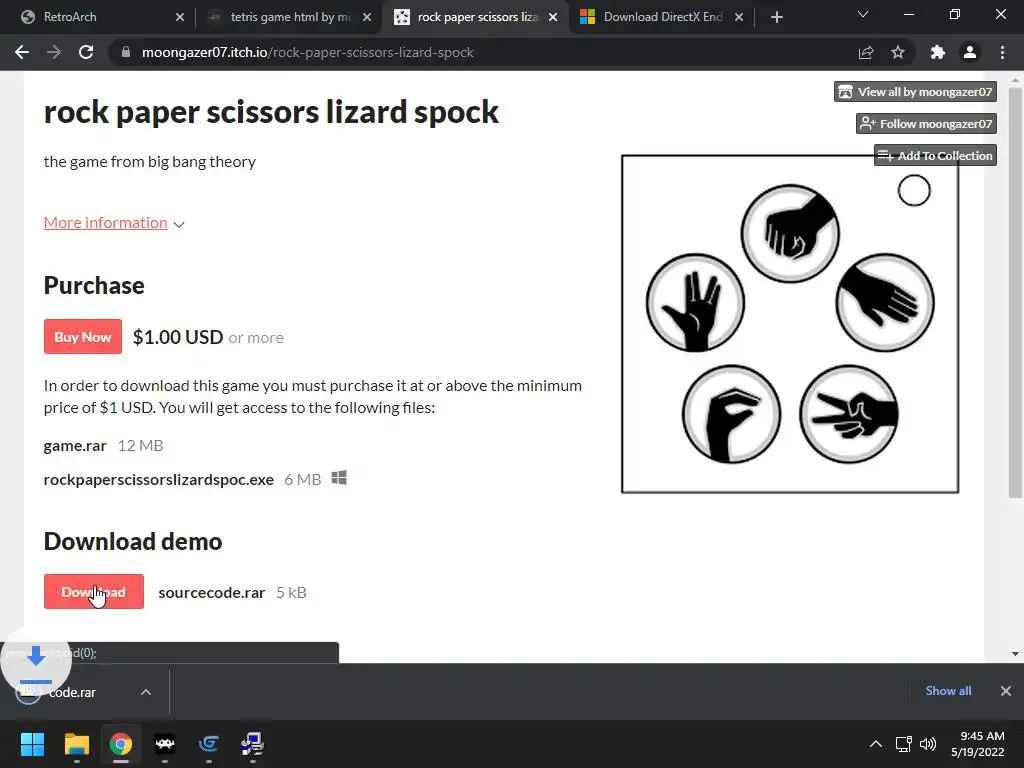The height and width of the screenshot is (768, 1024).
Task: Click the Windows platform icon
Action: point(339,478)
